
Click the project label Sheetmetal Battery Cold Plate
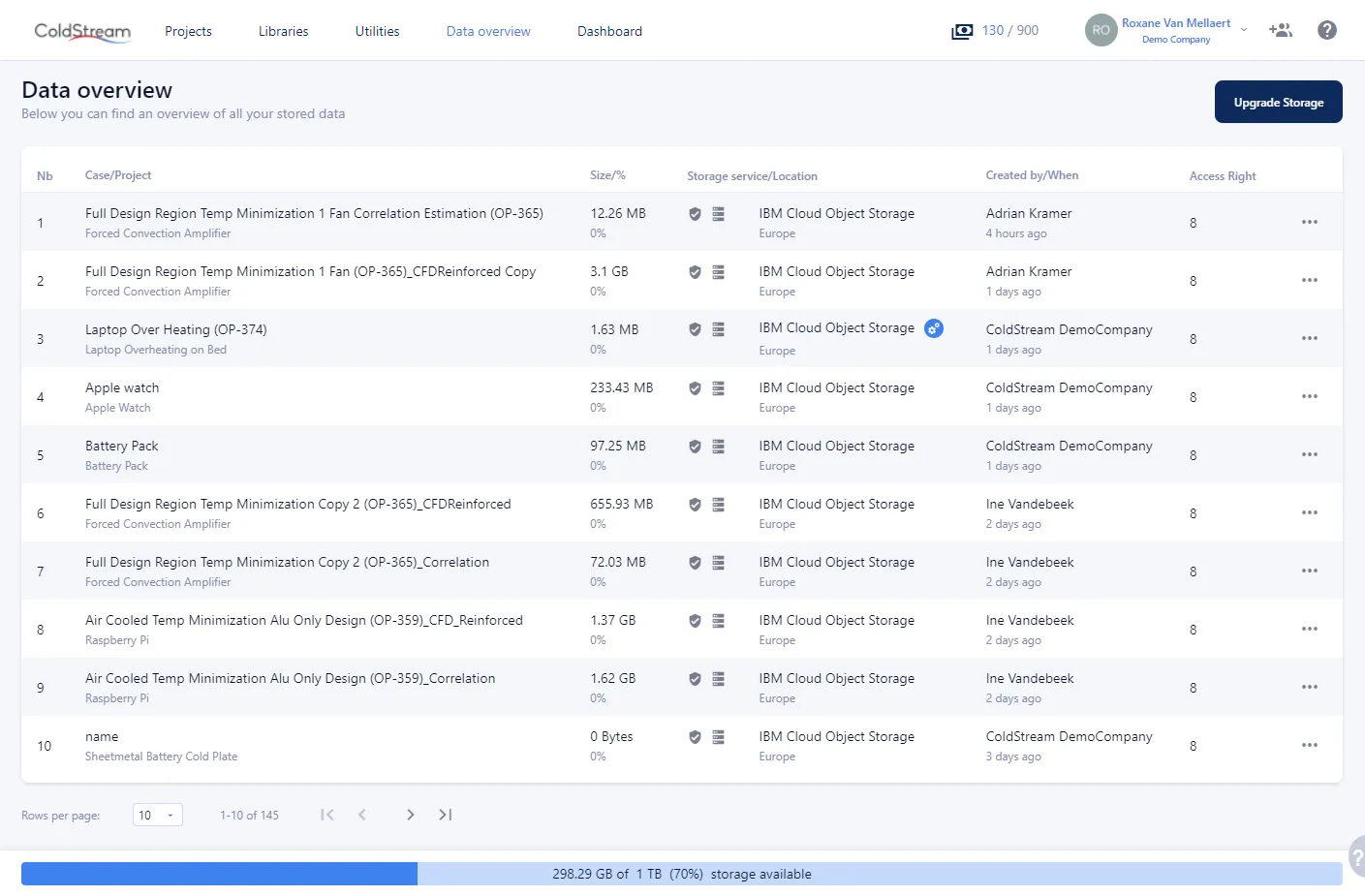161,757
